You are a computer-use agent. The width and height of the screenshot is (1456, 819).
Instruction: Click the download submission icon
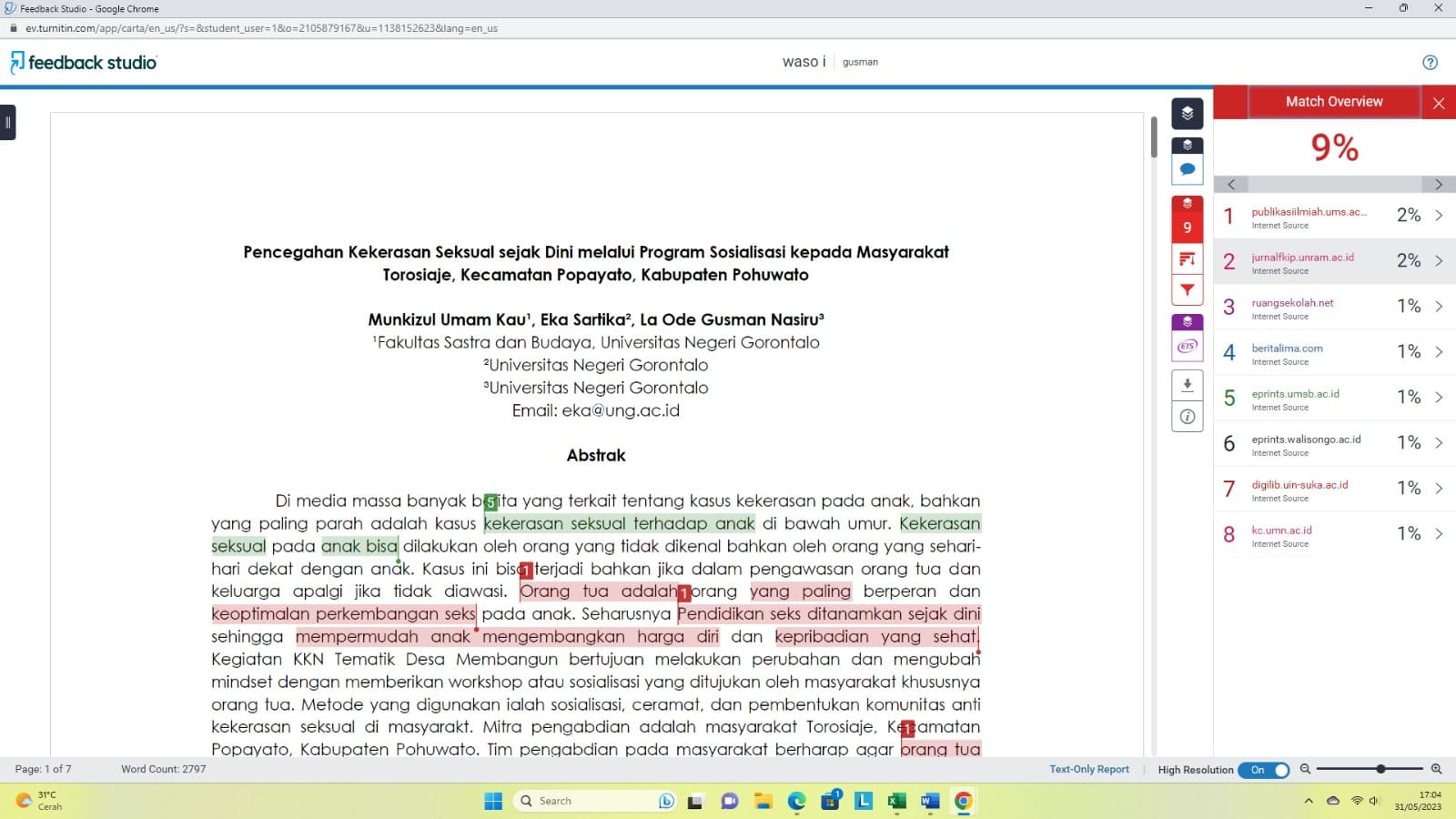coord(1187,385)
